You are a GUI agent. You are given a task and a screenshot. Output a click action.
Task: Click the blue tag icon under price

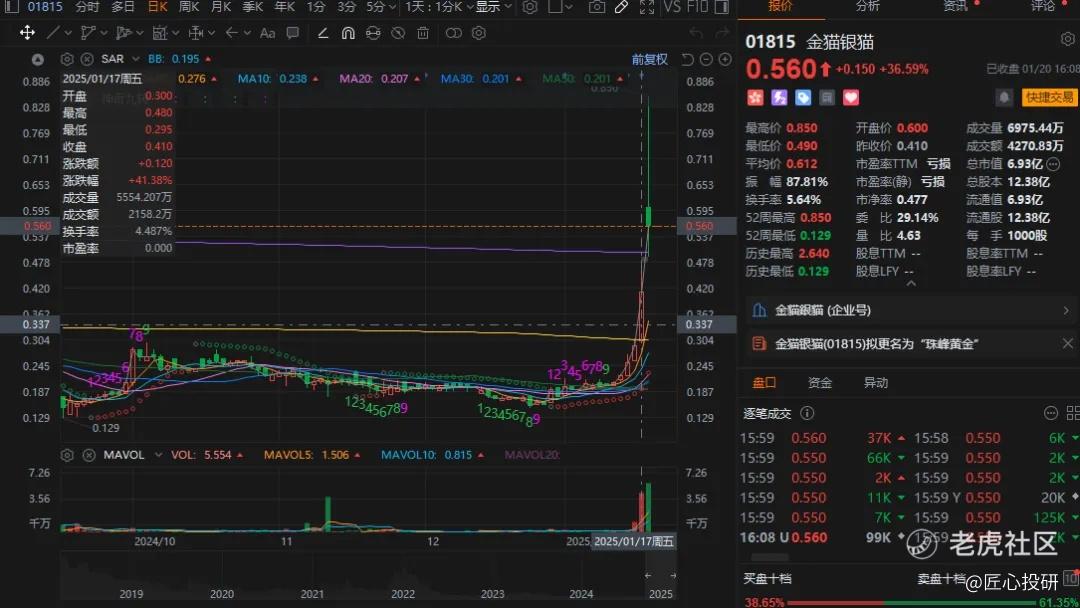tap(803, 98)
